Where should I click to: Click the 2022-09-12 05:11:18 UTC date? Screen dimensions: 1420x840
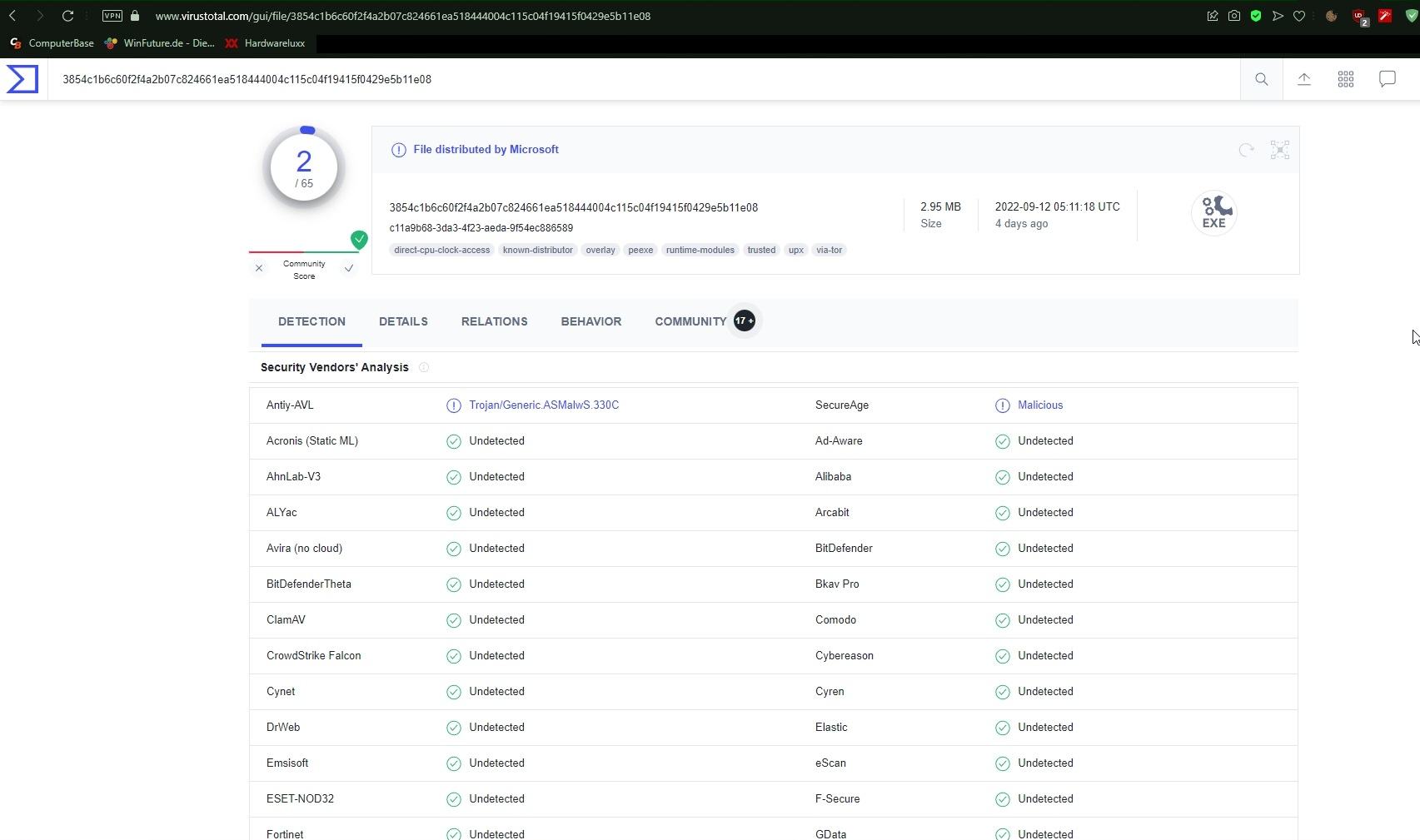[1058, 206]
